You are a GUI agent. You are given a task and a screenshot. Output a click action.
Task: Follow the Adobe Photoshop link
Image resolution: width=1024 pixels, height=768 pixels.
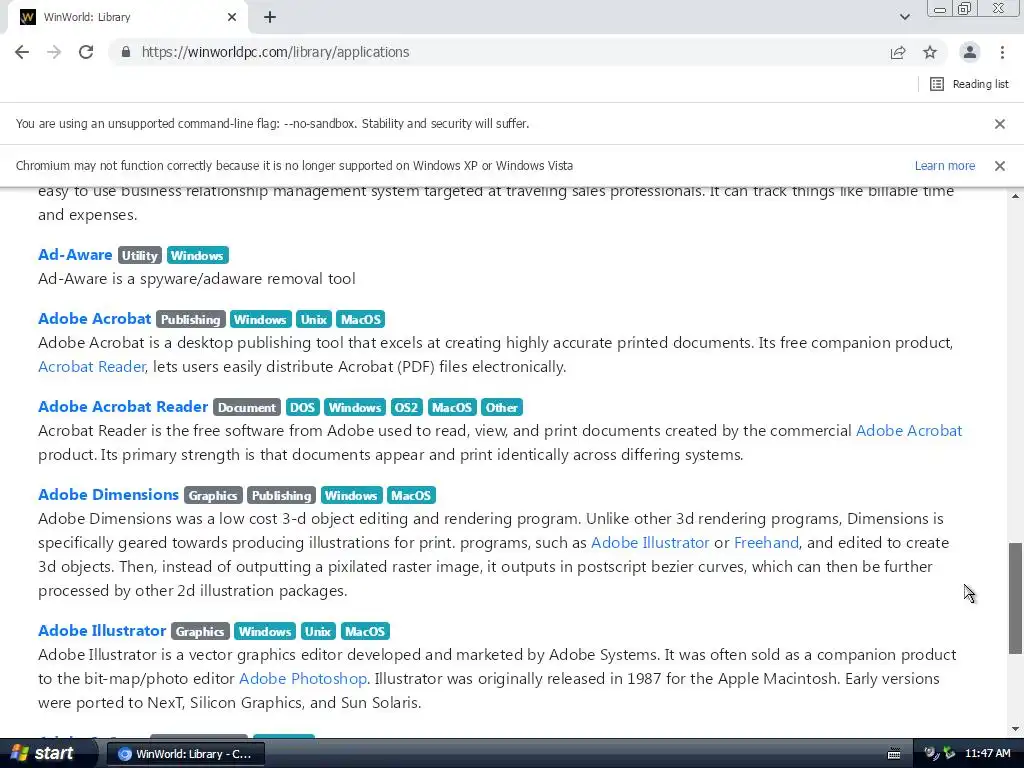(x=302, y=679)
